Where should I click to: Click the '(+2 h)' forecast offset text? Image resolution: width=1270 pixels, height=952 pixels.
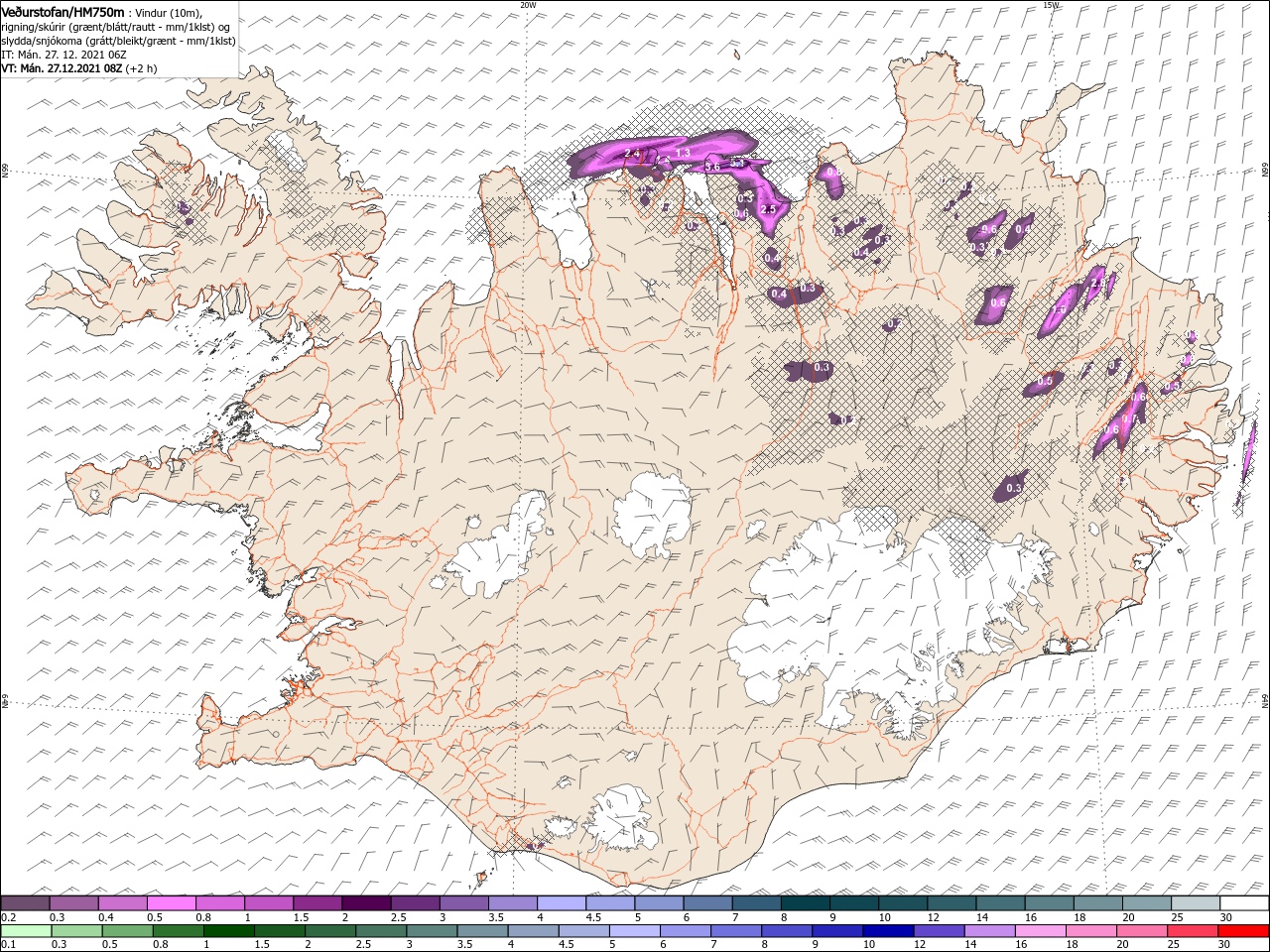tap(141, 68)
